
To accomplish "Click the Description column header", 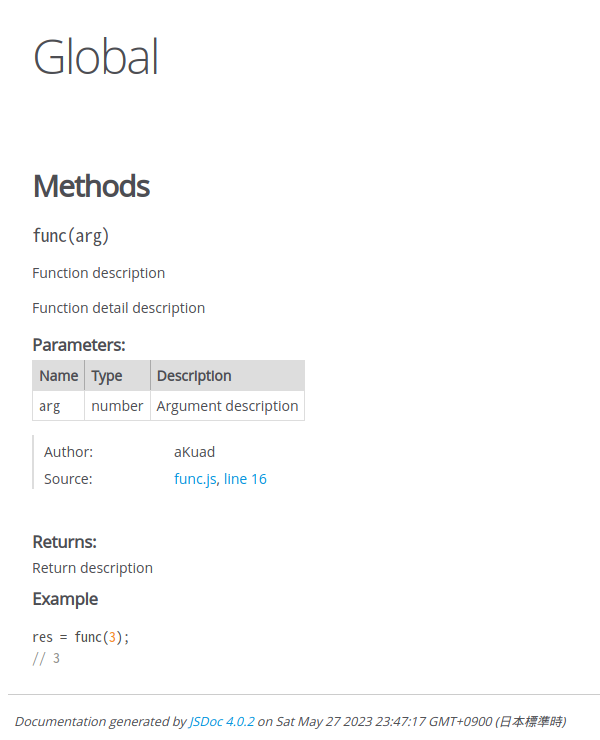I will coord(194,376).
